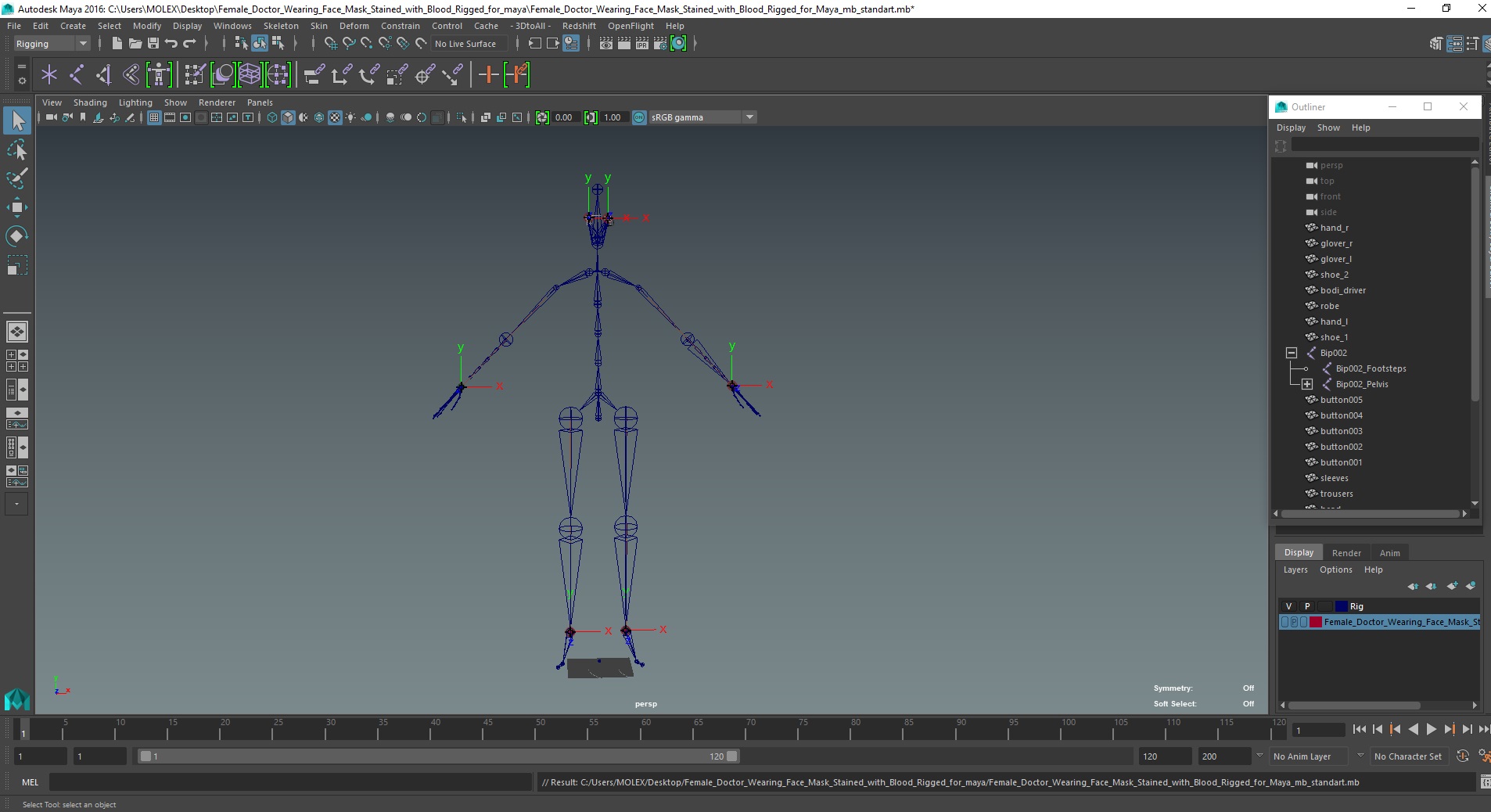Image resolution: width=1491 pixels, height=812 pixels.
Task: Click the Create Joint shelf icon
Action: point(77,75)
